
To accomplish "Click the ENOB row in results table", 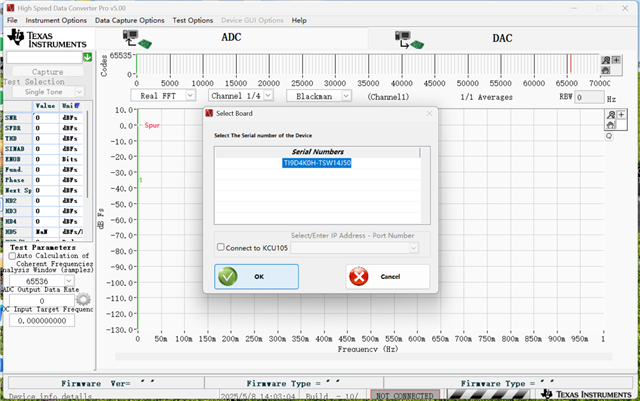I will click(44, 159).
